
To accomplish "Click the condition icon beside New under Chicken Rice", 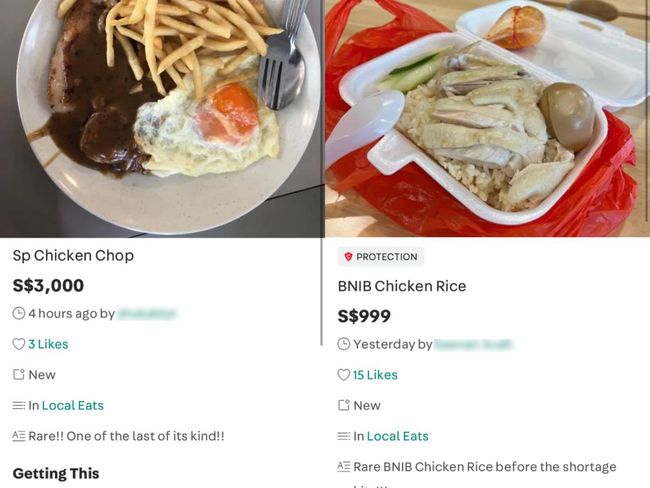I will (x=344, y=405).
